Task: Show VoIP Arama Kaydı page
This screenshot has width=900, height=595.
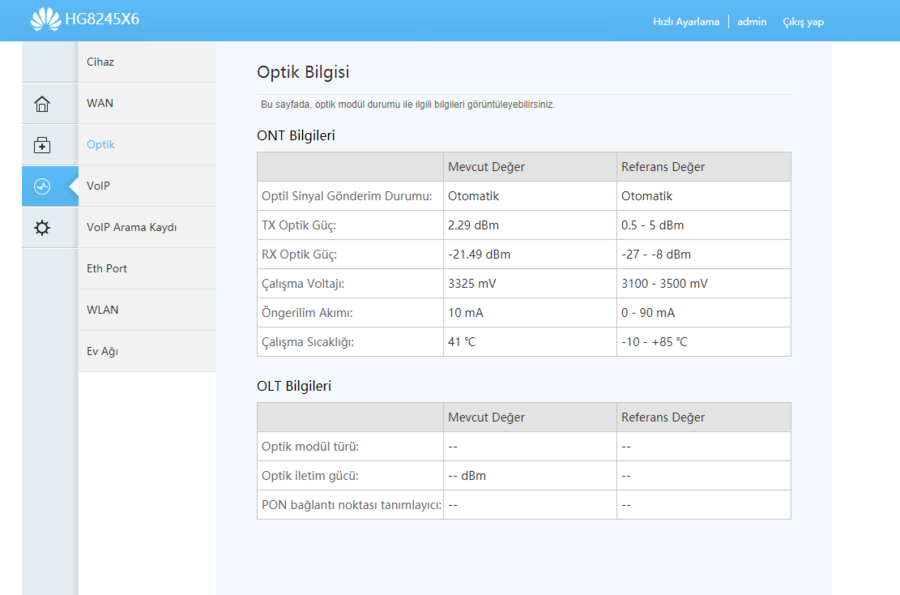Action: click(x=131, y=227)
